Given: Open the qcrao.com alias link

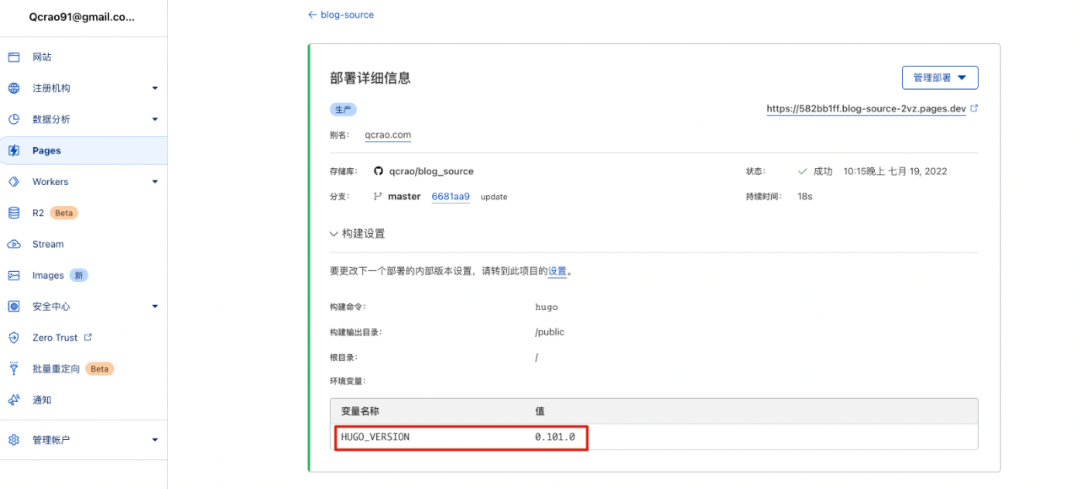Looking at the screenshot, I should (x=388, y=135).
